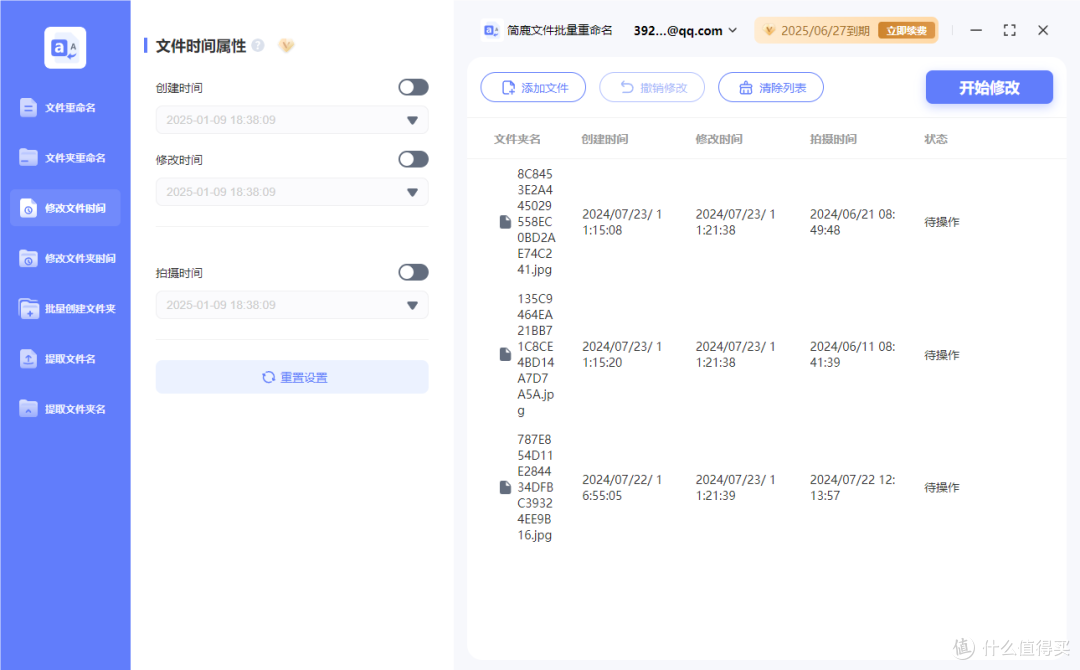Open the 创建时间 date dropdown arrow
The width and height of the screenshot is (1080, 670).
point(412,121)
